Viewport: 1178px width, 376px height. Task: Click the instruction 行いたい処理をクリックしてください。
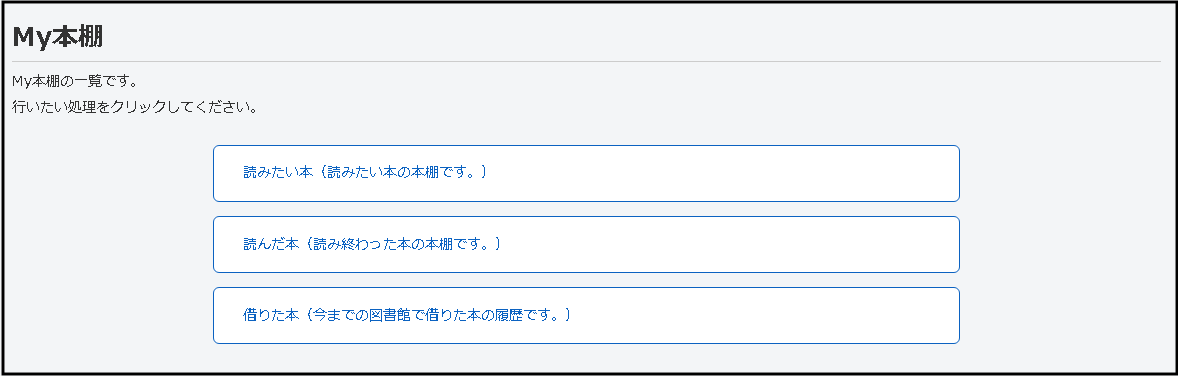pos(136,107)
